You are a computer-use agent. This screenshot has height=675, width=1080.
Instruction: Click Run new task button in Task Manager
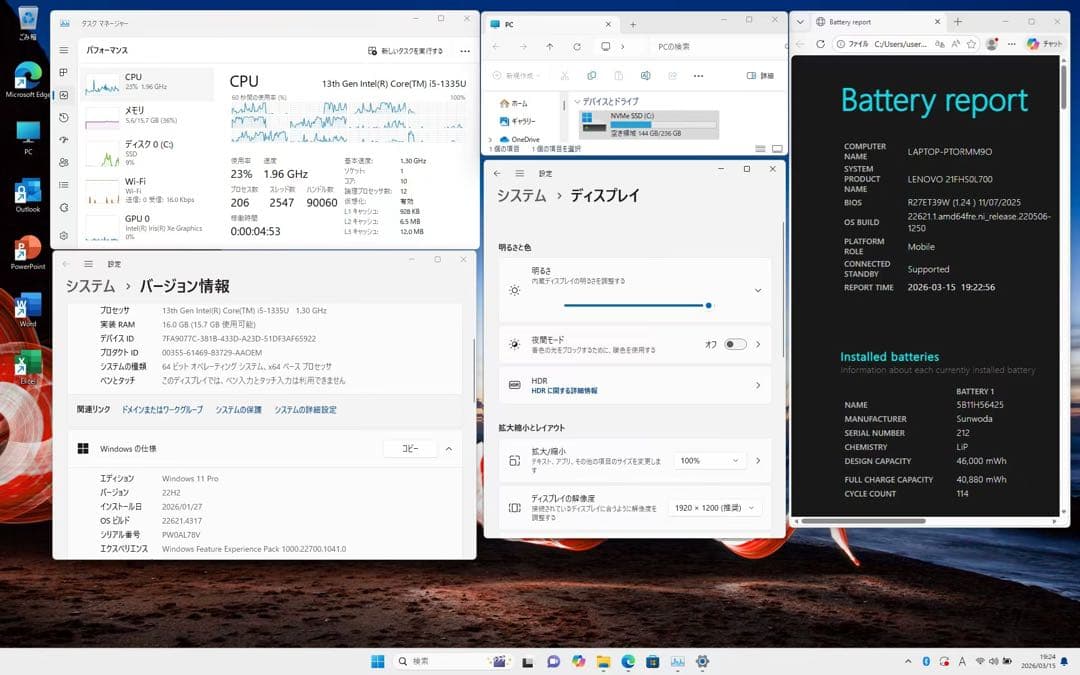[x=406, y=51]
